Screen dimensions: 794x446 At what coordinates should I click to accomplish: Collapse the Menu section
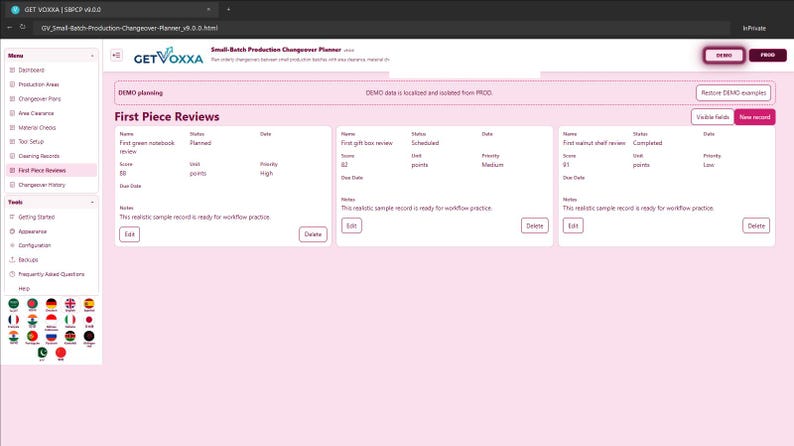(92, 56)
